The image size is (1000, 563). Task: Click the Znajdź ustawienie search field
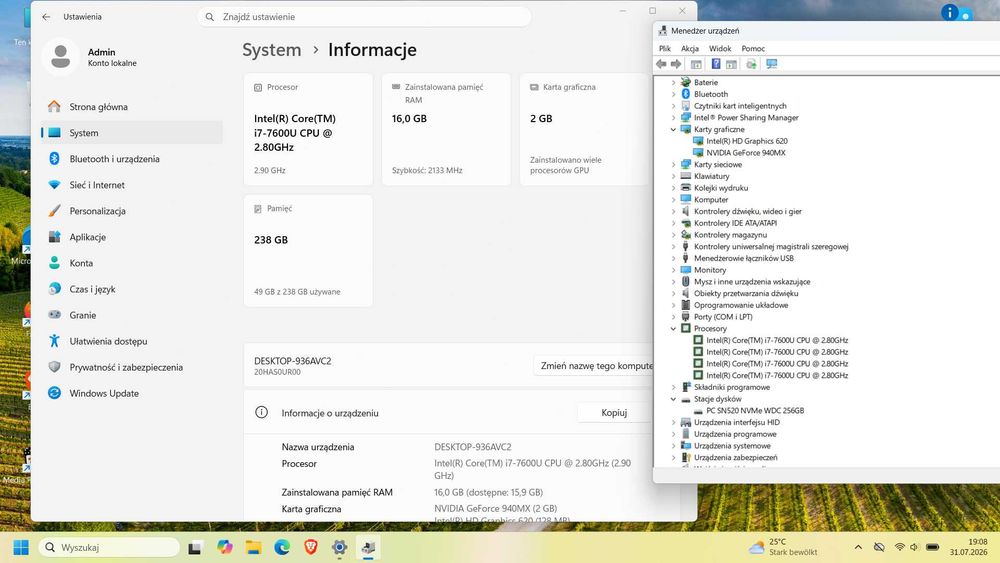coord(364,17)
